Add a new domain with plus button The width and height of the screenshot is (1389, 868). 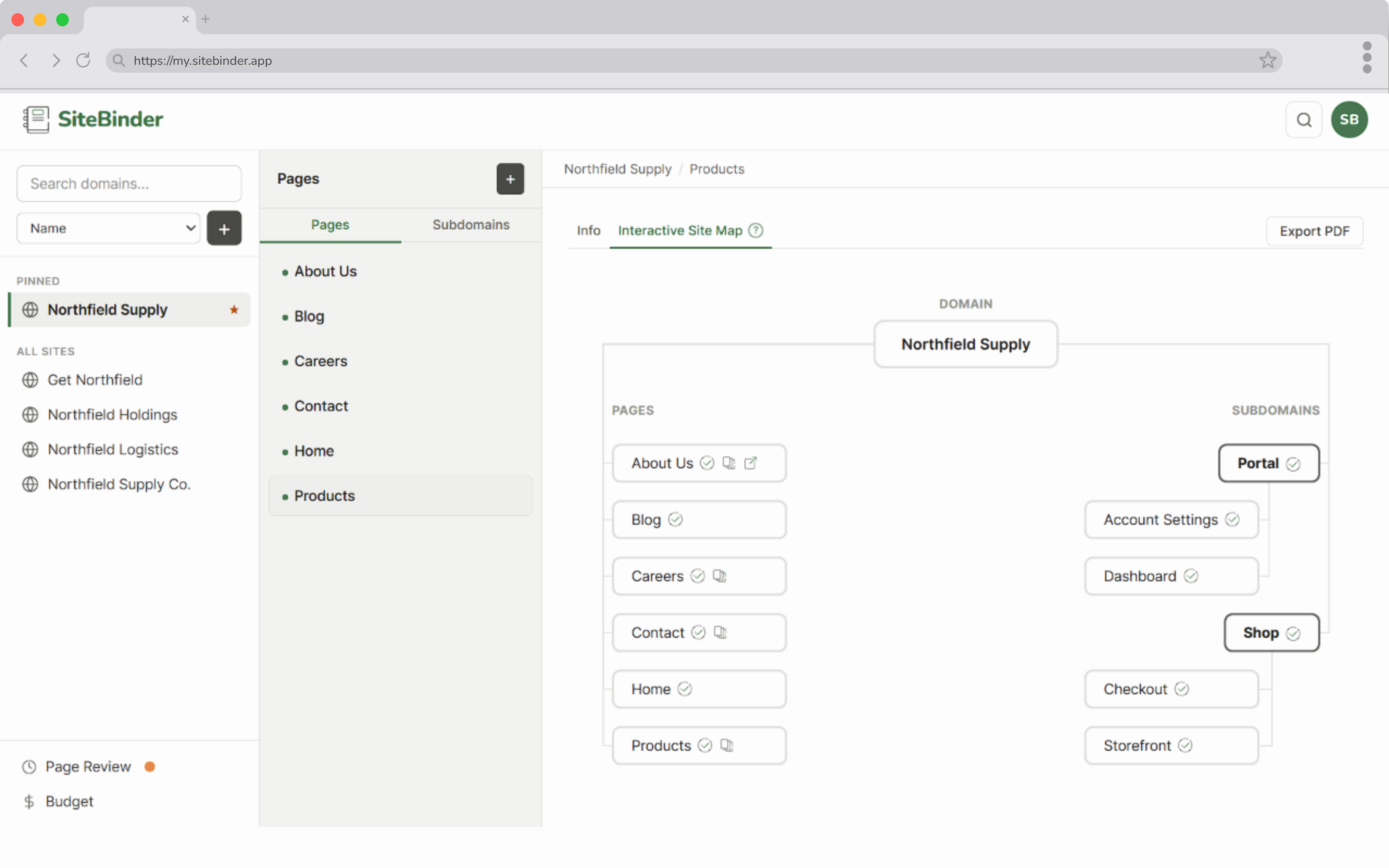click(224, 228)
